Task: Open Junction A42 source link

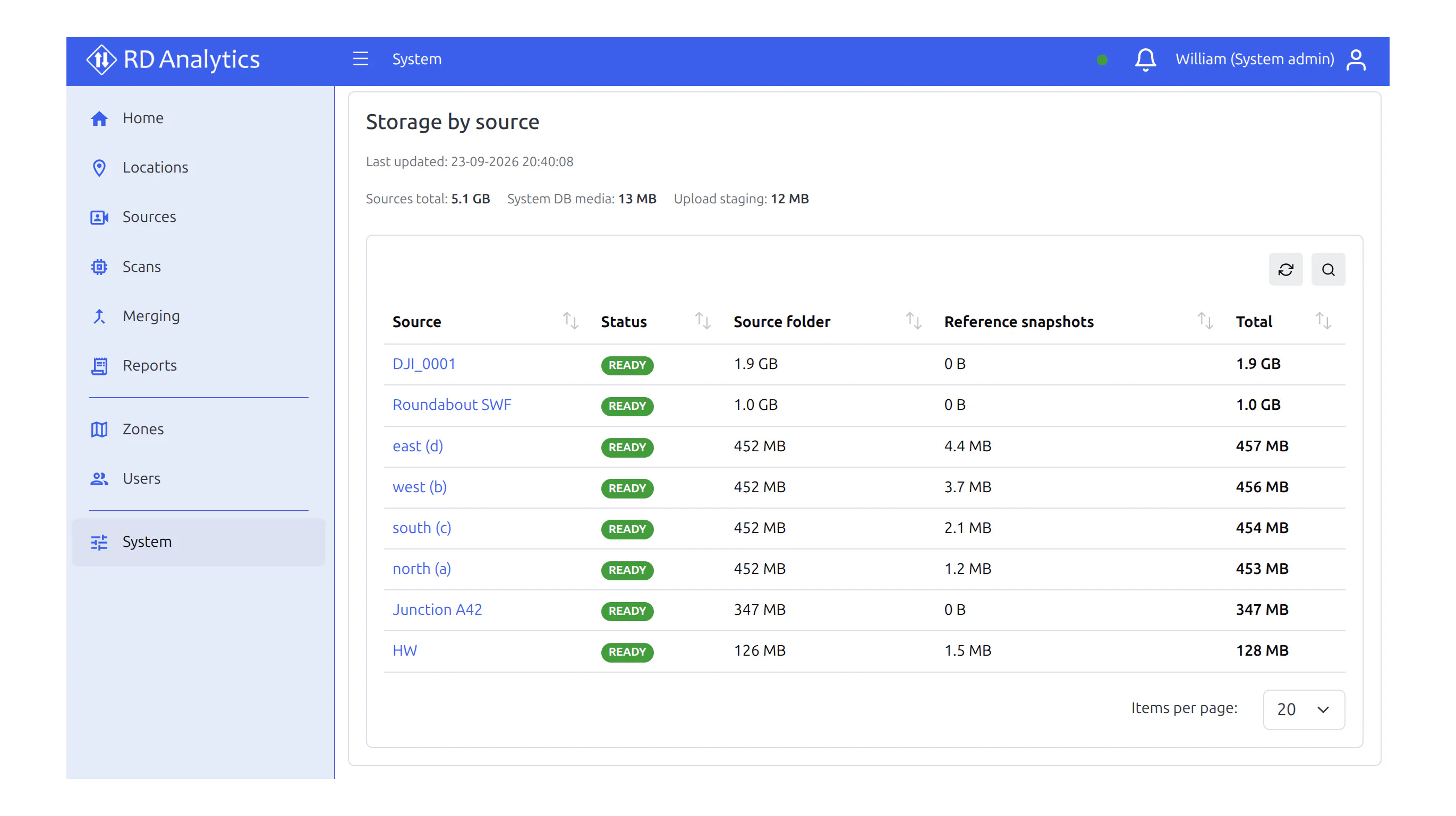Action: (x=437, y=609)
